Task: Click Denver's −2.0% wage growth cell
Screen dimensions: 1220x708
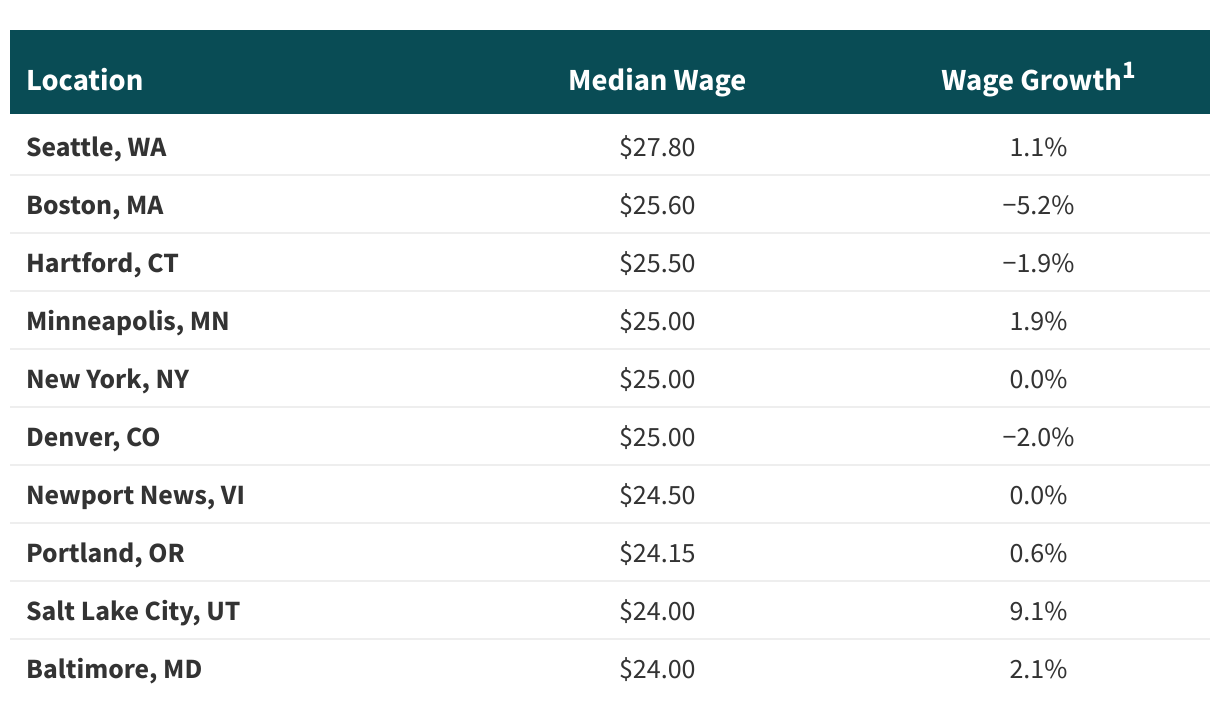Action: 1038,437
